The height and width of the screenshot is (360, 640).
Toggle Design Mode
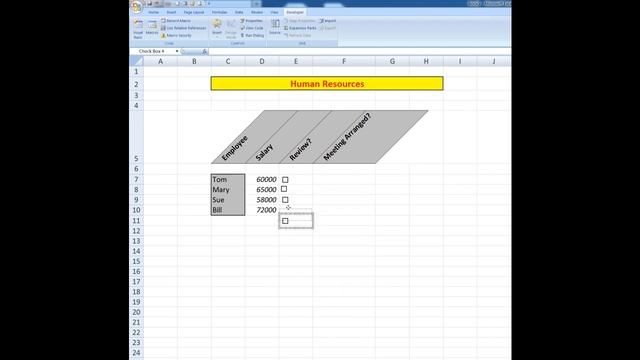click(x=231, y=28)
